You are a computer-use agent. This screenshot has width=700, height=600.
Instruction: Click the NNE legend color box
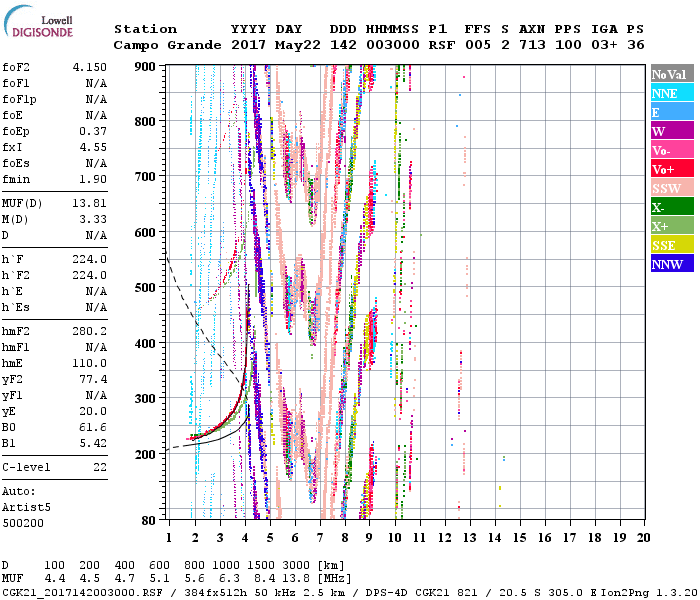pos(672,93)
